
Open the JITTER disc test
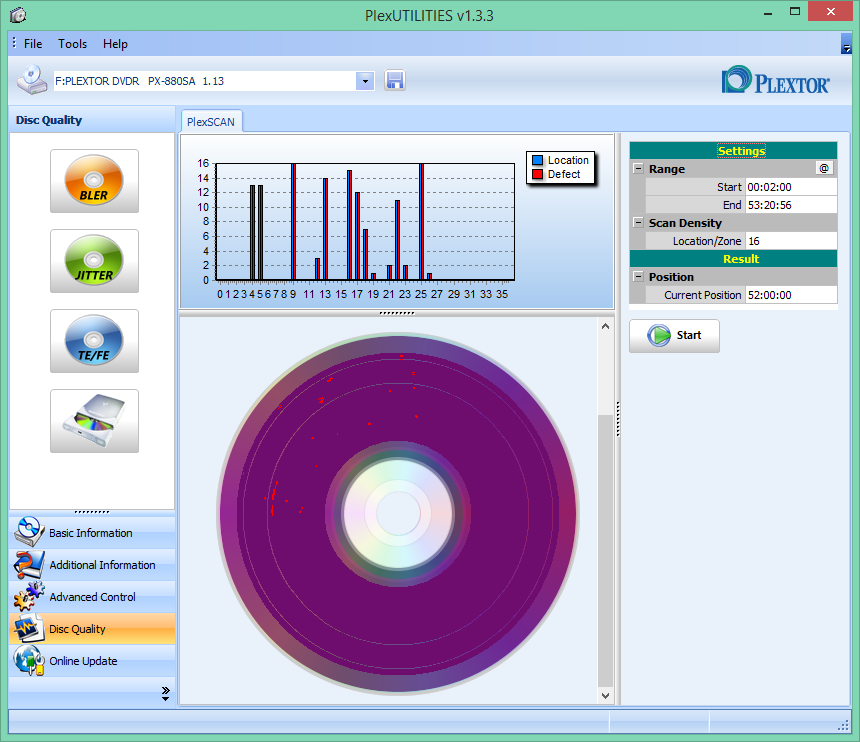pos(94,261)
